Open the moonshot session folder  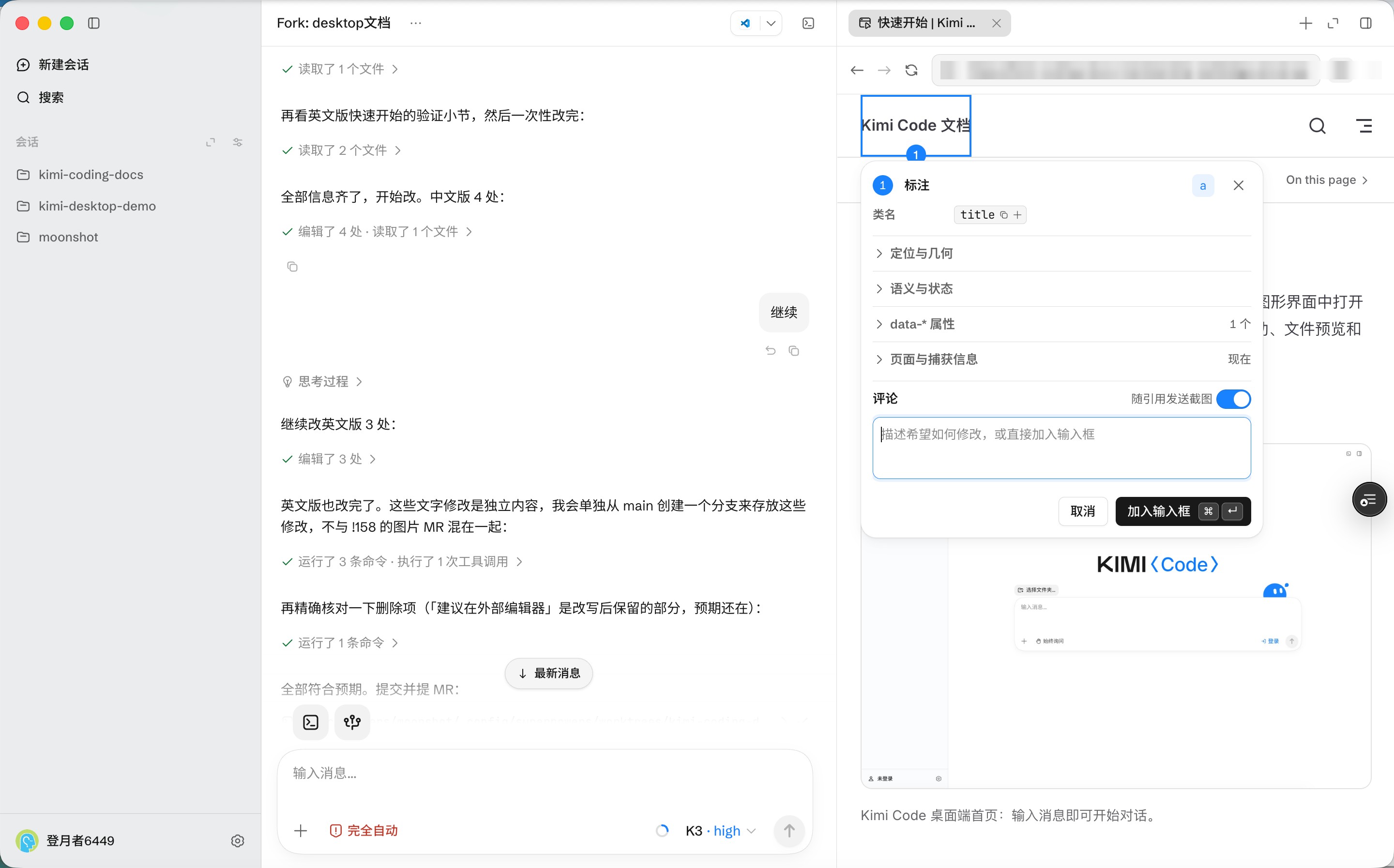point(58,237)
